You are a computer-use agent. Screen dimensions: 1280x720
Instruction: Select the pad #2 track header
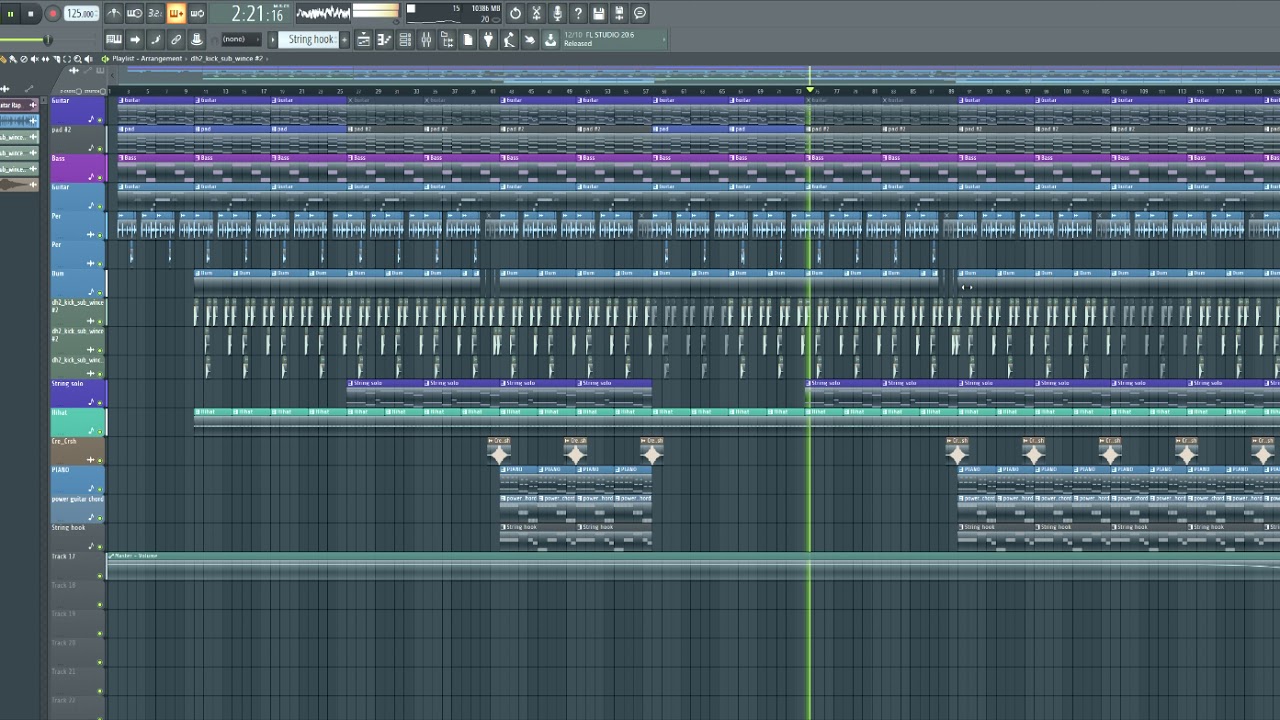coord(78,139)
